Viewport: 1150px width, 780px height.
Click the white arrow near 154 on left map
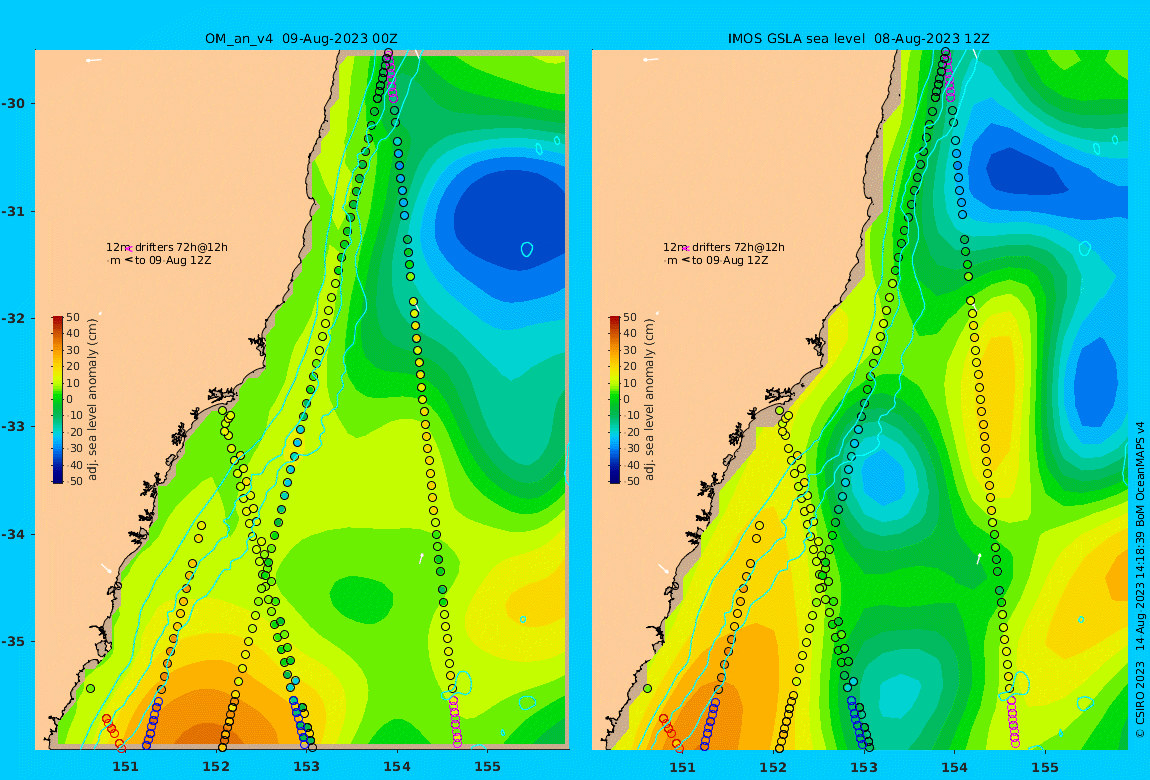[422, 558]
